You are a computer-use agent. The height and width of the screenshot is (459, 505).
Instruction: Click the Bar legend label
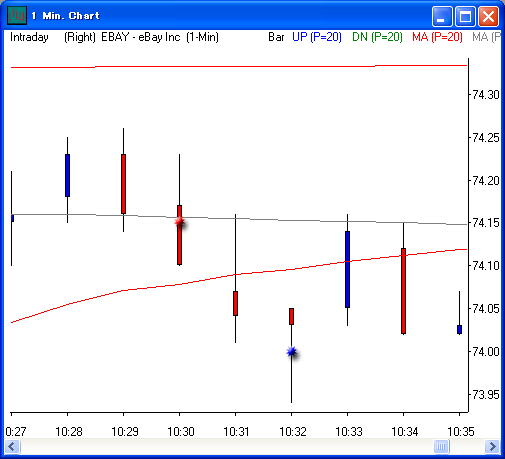point(276,37)
